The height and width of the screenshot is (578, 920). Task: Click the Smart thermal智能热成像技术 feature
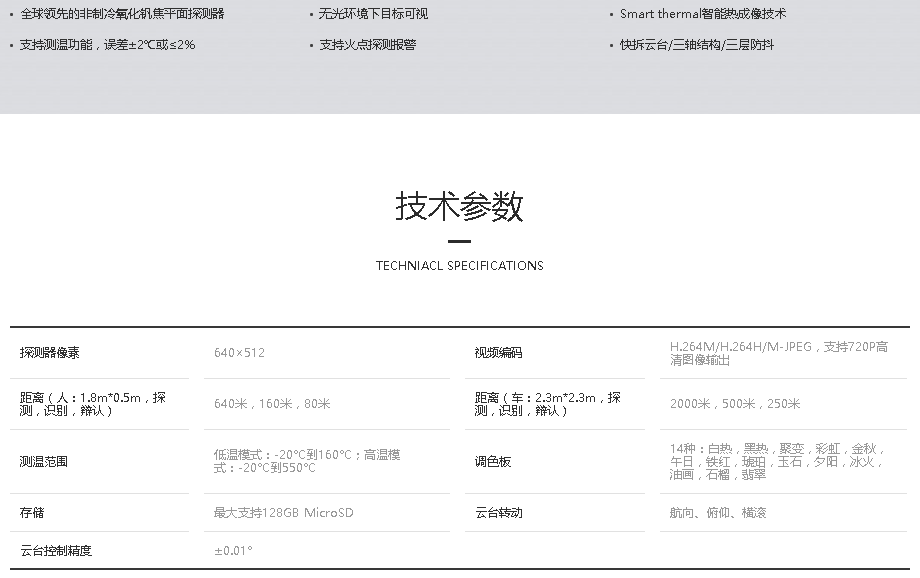click(x=703, y=14)
